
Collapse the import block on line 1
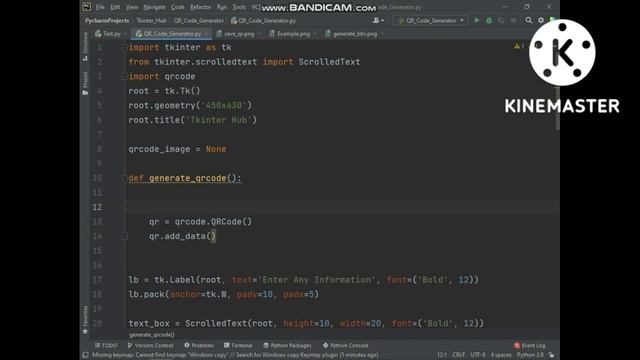pyautogui.click(x=124, y=48)
